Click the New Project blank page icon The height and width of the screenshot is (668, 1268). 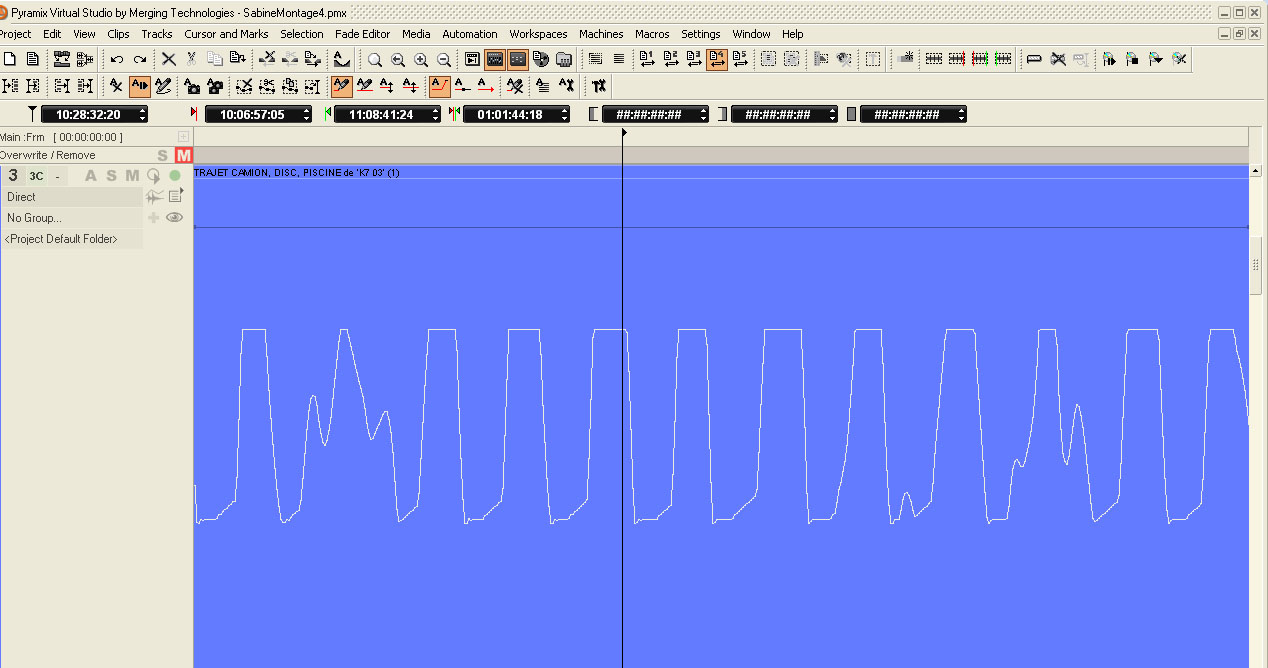click(10, 59)
